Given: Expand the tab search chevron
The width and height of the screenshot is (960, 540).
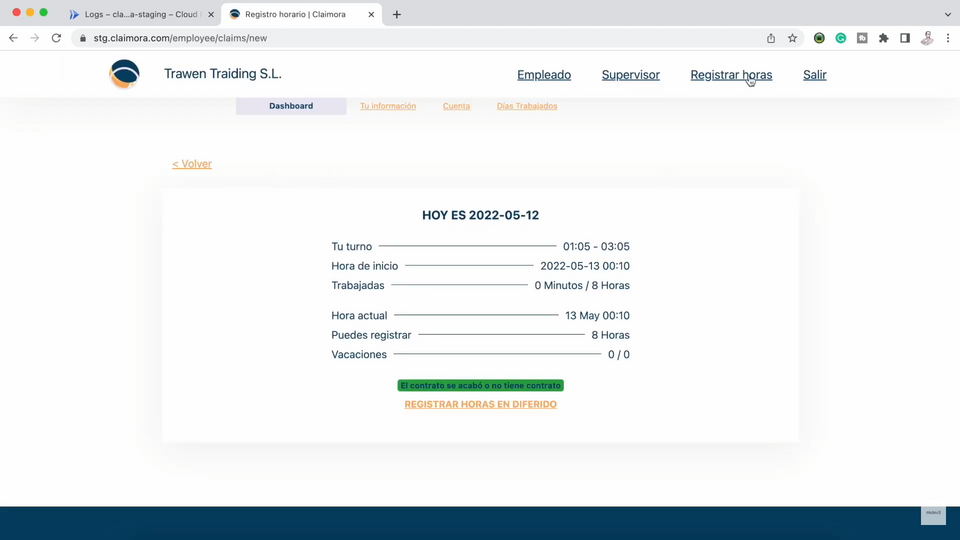Looking at the screenshot, I should (x=948, y=14).
